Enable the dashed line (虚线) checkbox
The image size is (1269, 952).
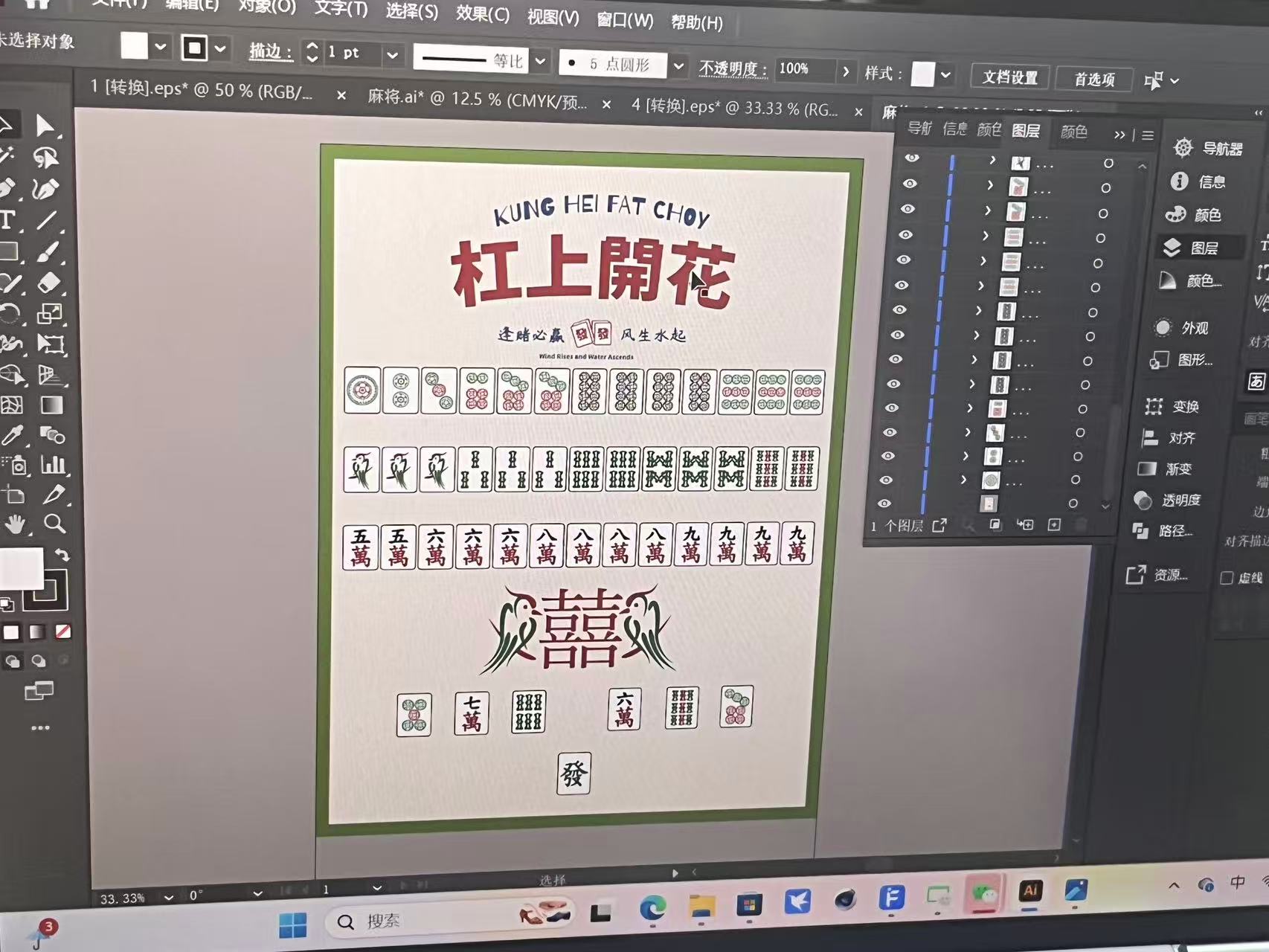(1227, 578)
